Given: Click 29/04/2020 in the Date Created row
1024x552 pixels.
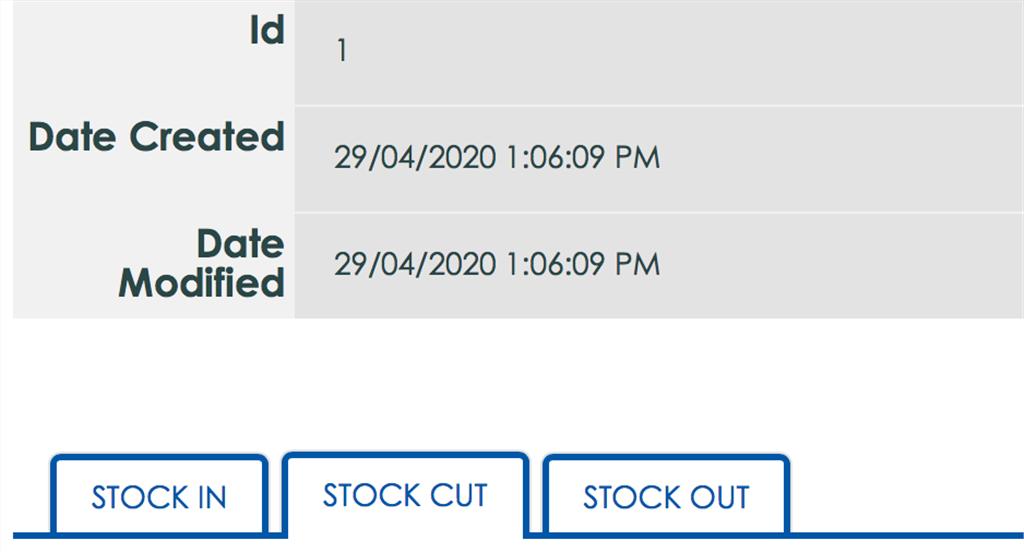Looking at the screenshot, I should [415, 158].
